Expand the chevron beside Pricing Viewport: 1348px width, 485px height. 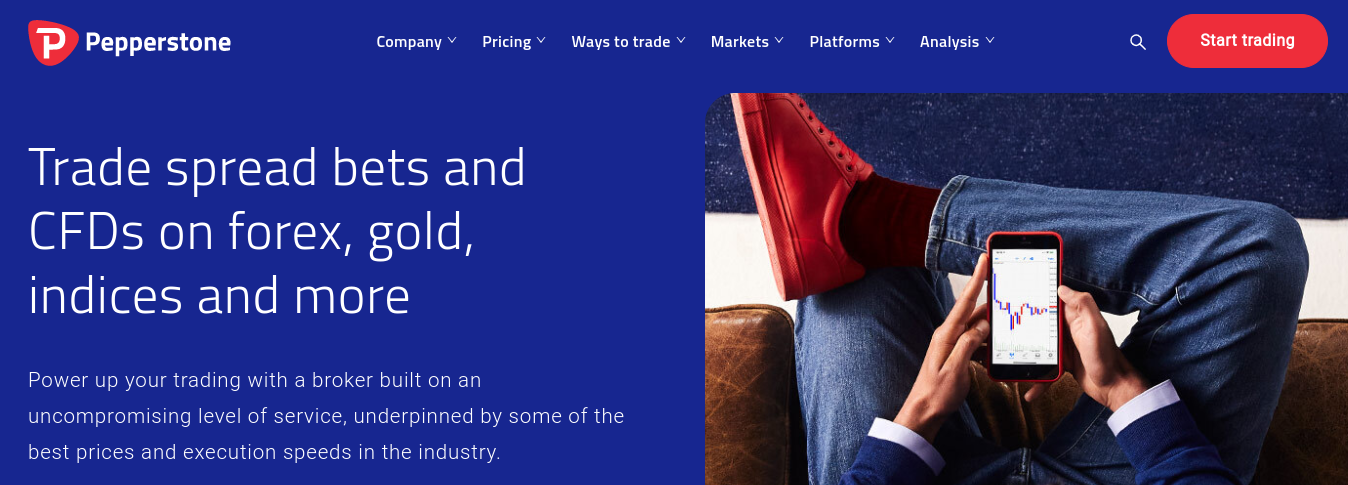541,41
